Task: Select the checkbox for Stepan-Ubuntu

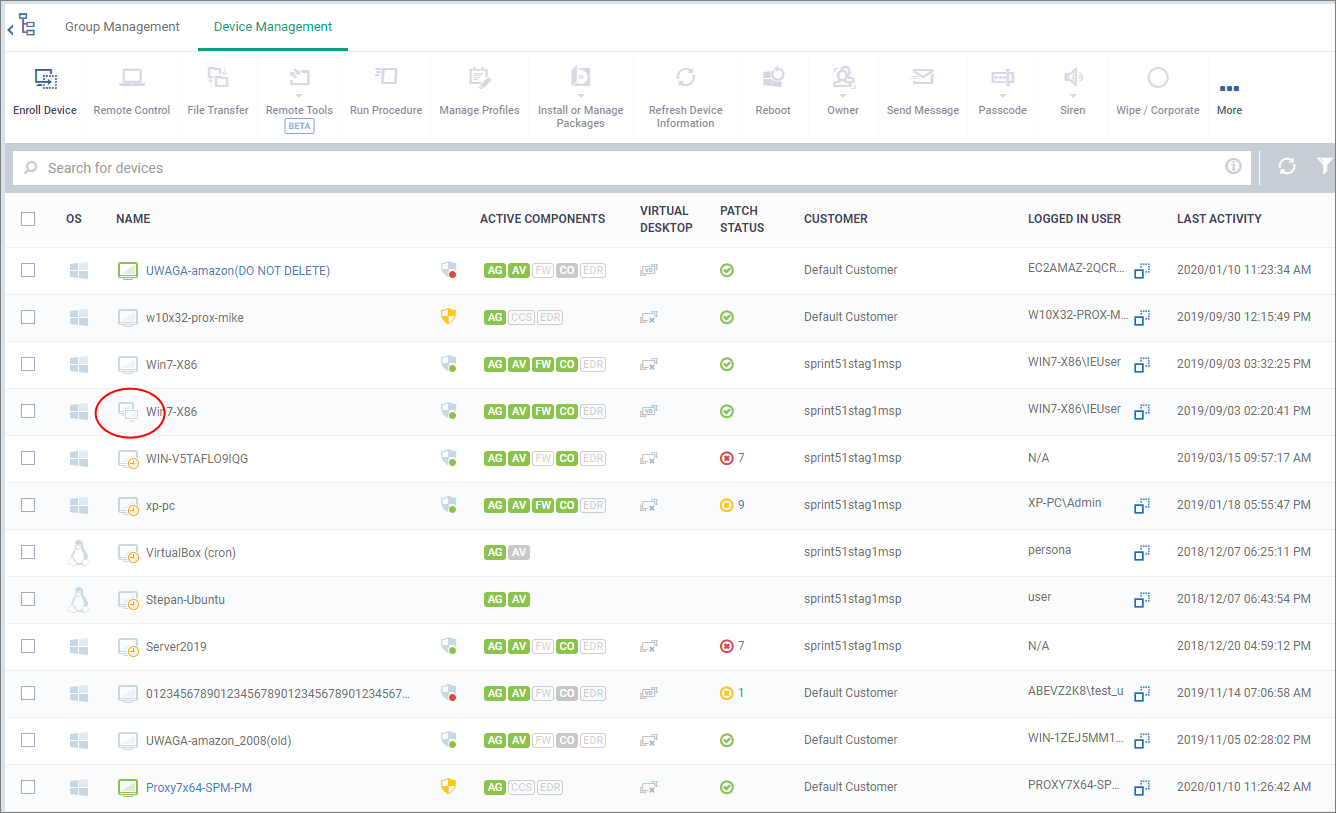Action: pos(28,599)
